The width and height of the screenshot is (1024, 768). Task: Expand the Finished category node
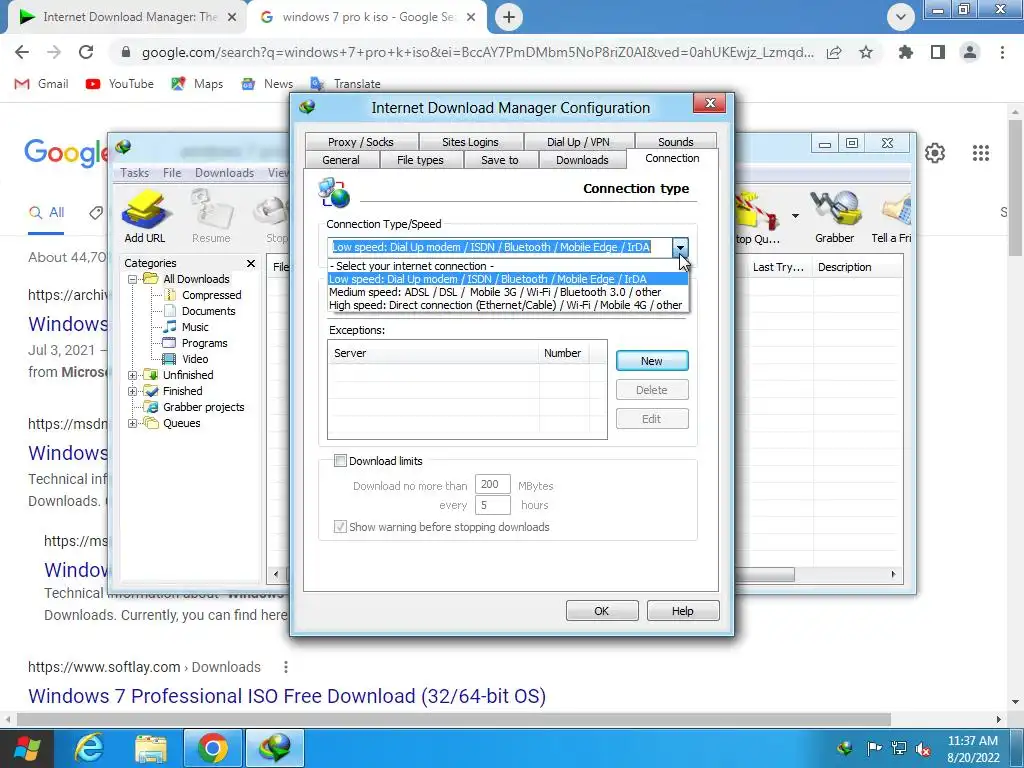click(x=133, y=391)
